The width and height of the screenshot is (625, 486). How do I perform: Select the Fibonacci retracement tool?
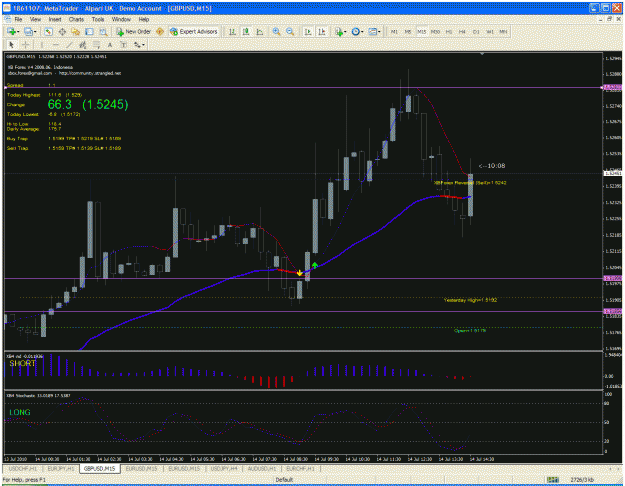(x=96, y=45)
